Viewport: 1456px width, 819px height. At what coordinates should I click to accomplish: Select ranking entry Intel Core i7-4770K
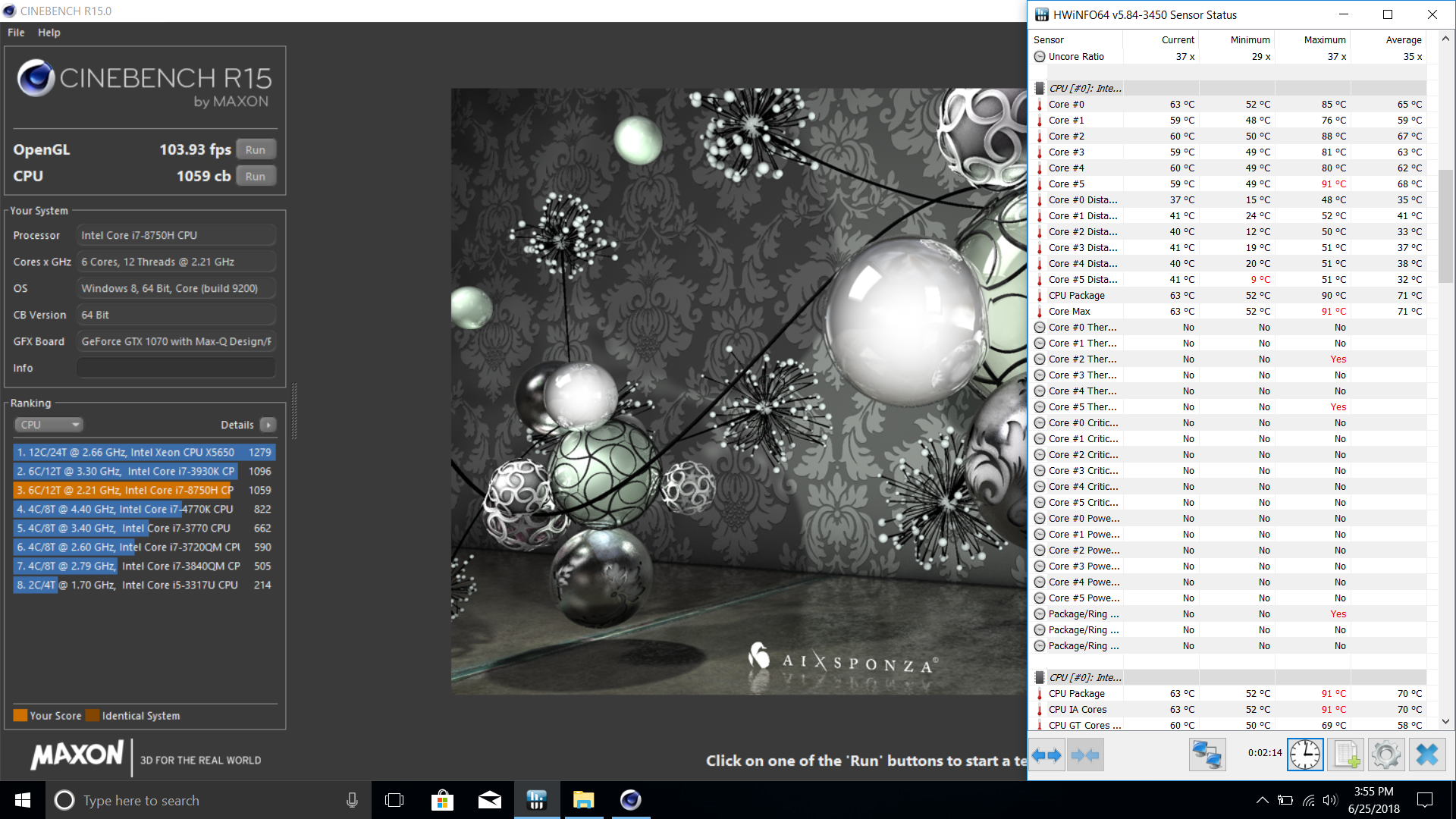(144, 510)
